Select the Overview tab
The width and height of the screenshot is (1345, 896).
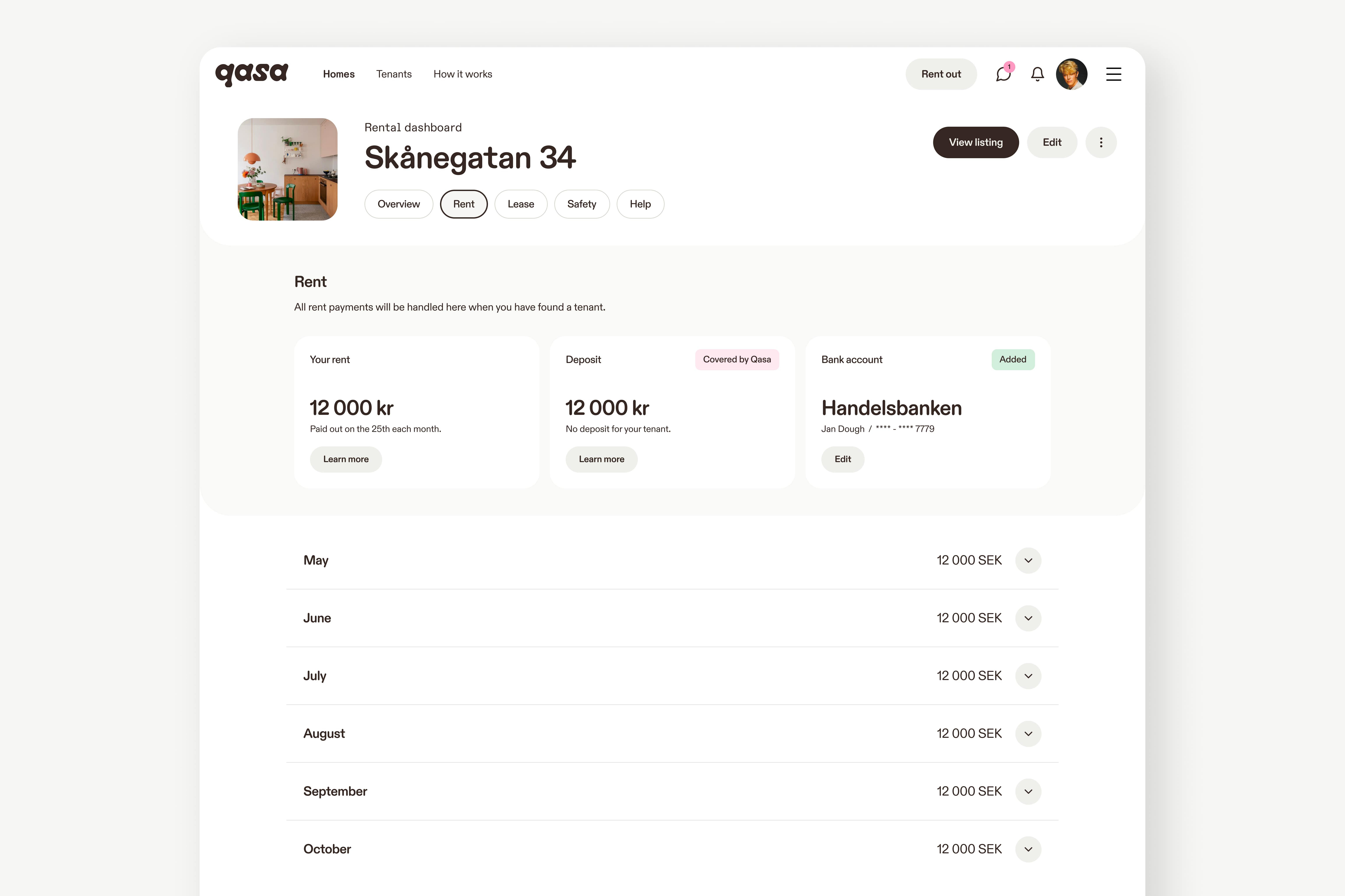(x=398, y=204)
